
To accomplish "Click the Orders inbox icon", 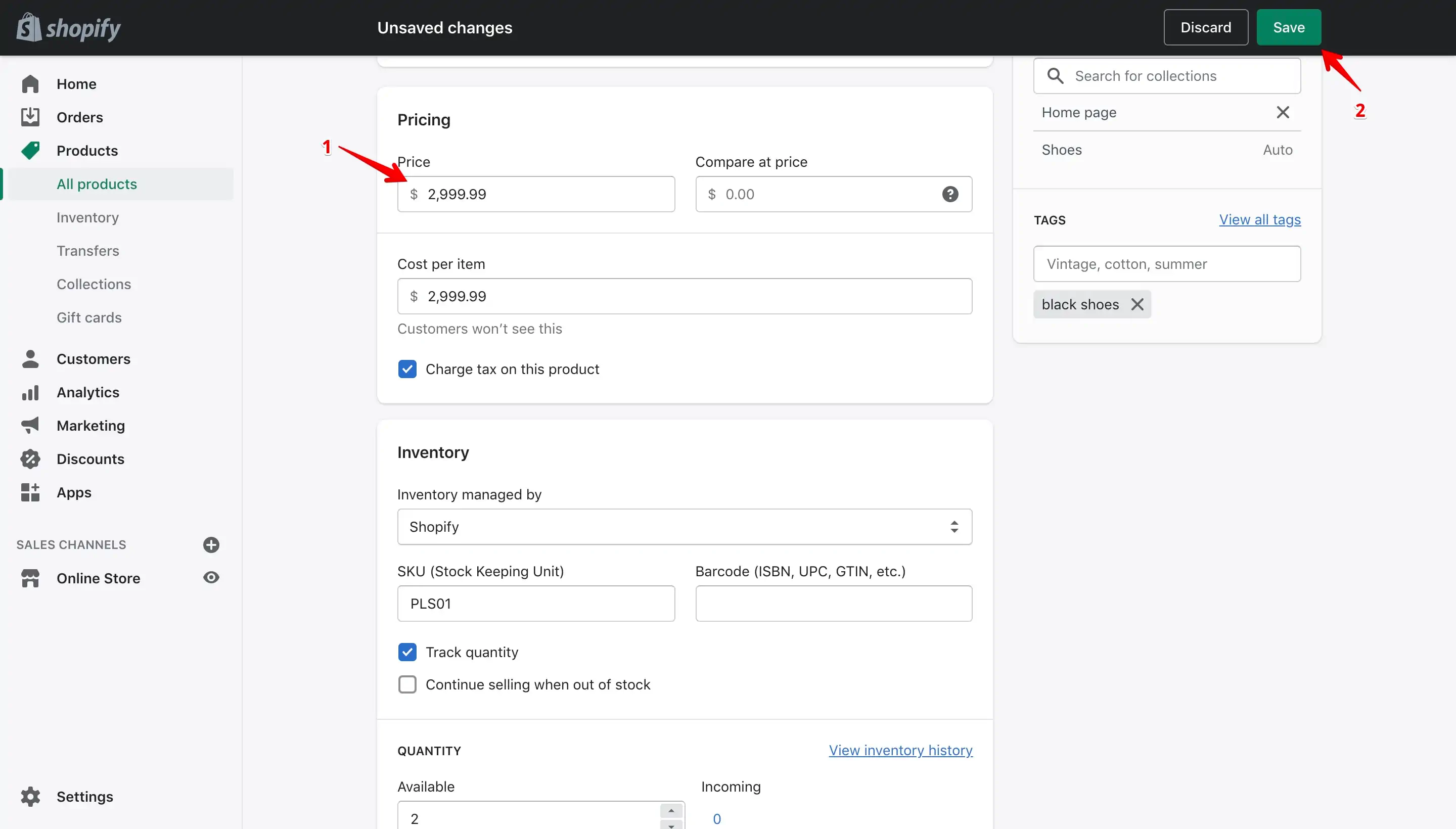I will (x=30, y=117).
